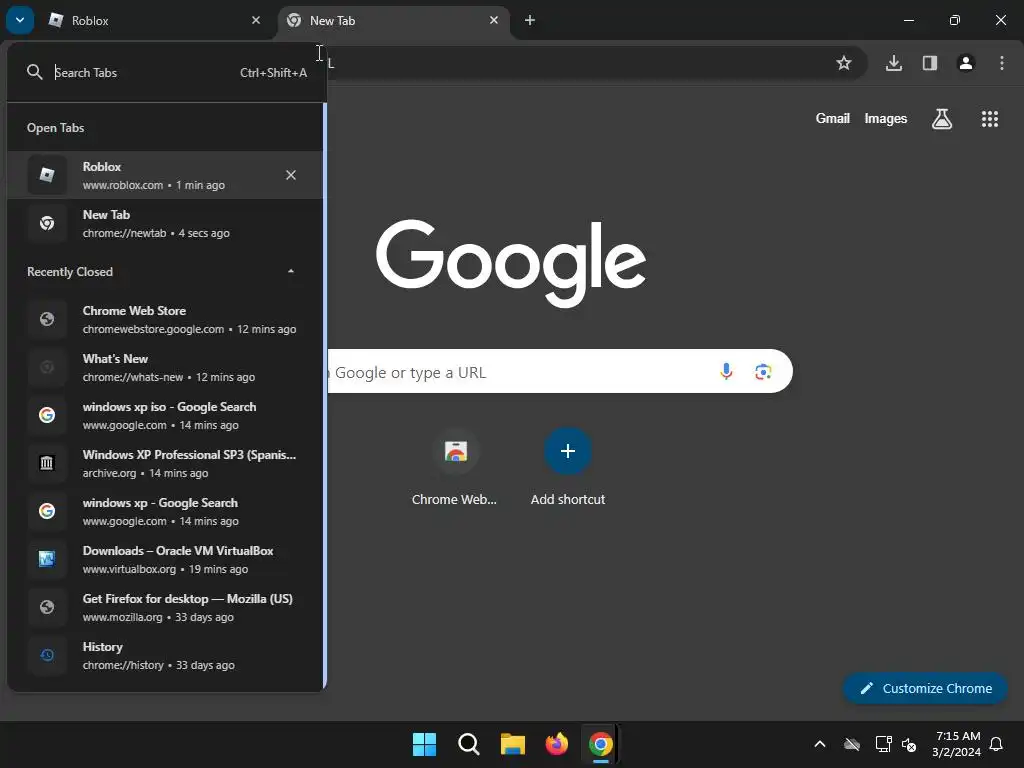
Task: Reopen What's New recently closed tab
Action: coord(165,367)
